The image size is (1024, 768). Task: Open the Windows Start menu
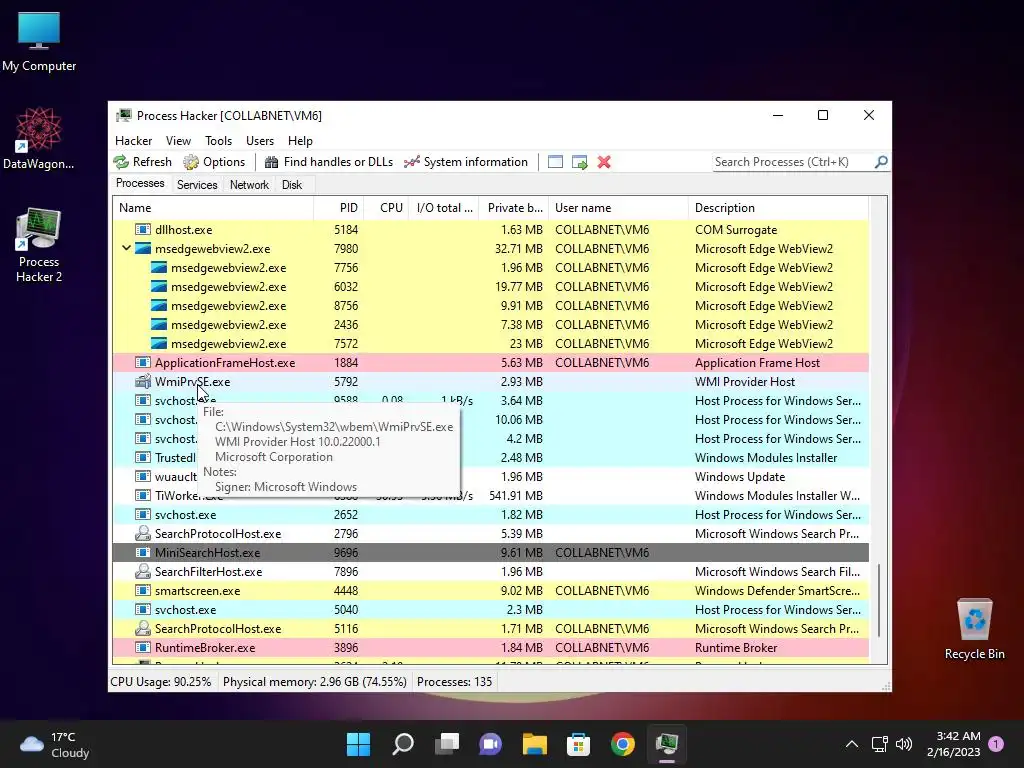(x=358, y=744)
